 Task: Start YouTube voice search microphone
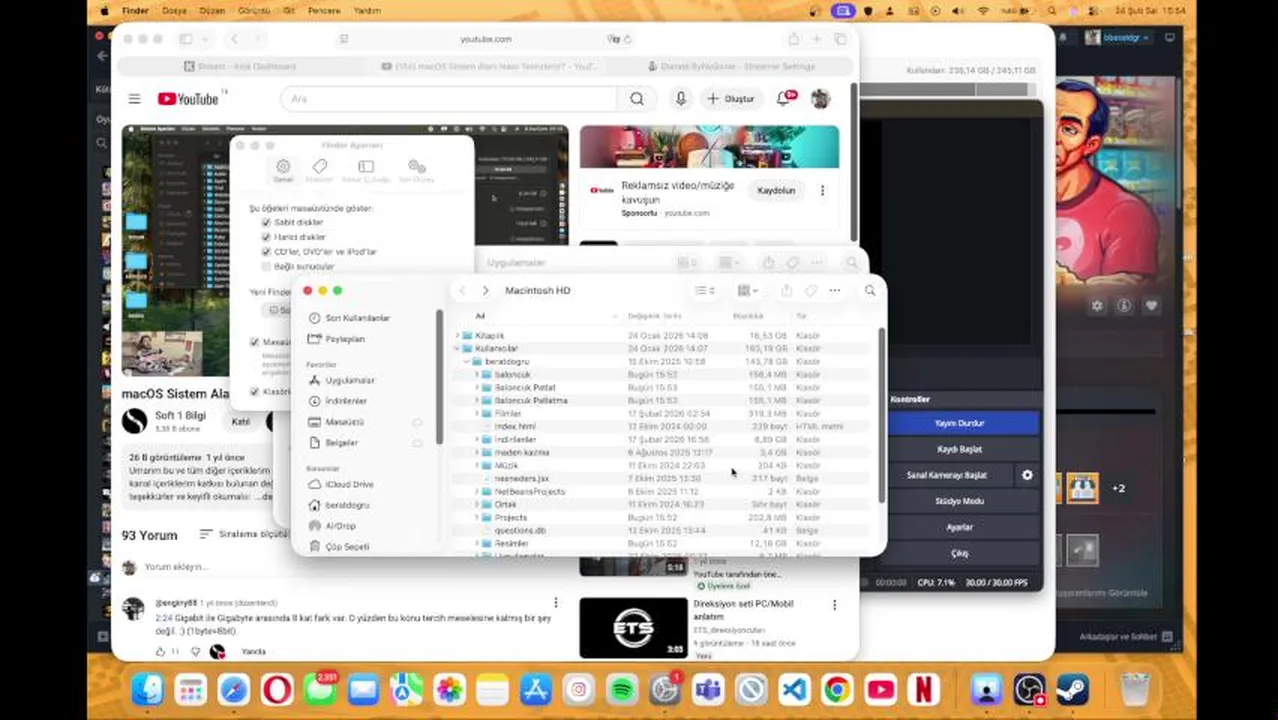[x=681, y=99]
